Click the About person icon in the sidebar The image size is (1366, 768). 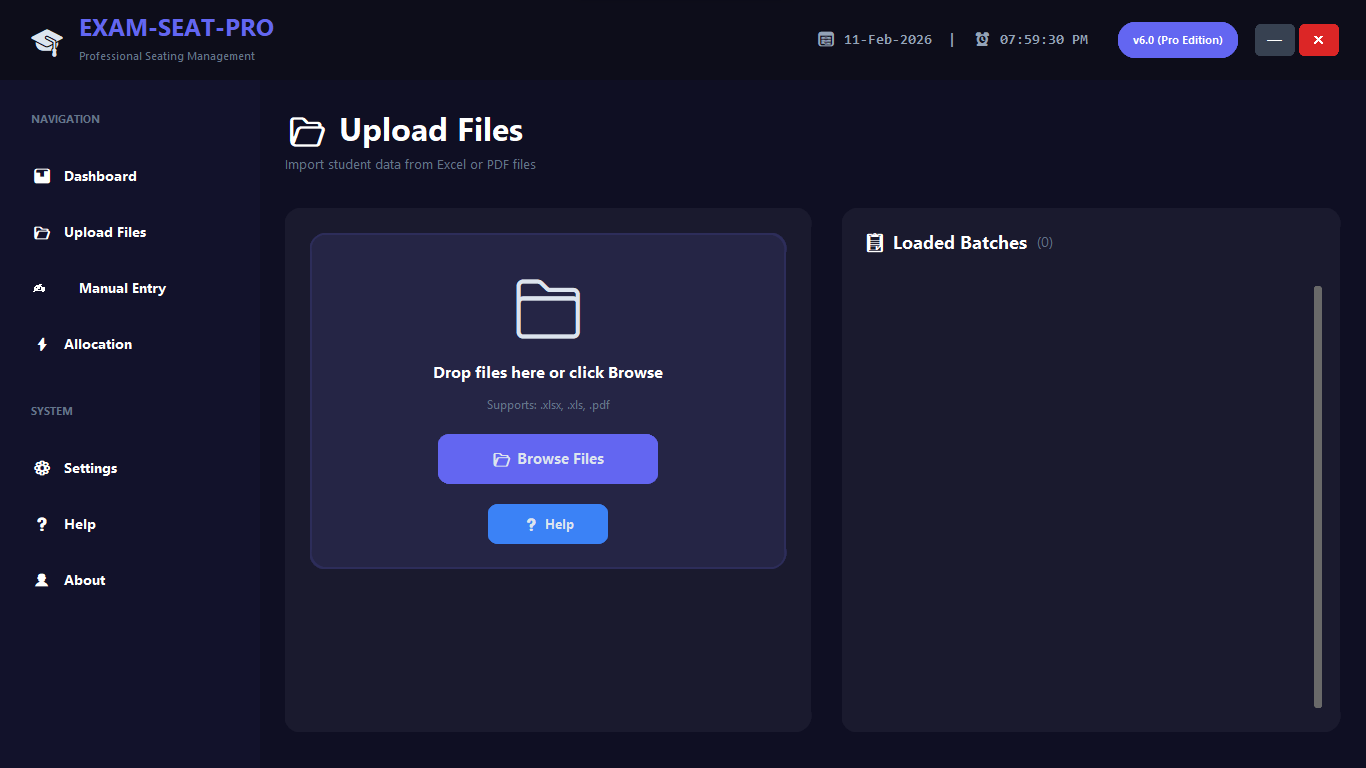(x=42, y=580)
